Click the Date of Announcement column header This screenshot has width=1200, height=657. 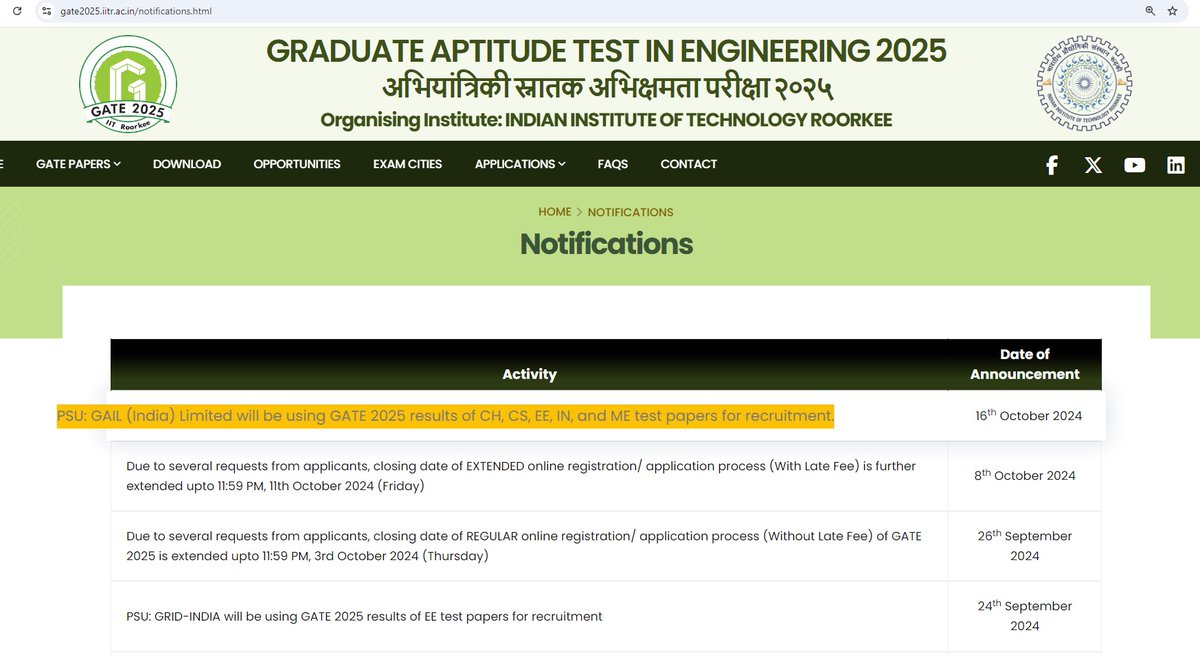pos(1025,364)
